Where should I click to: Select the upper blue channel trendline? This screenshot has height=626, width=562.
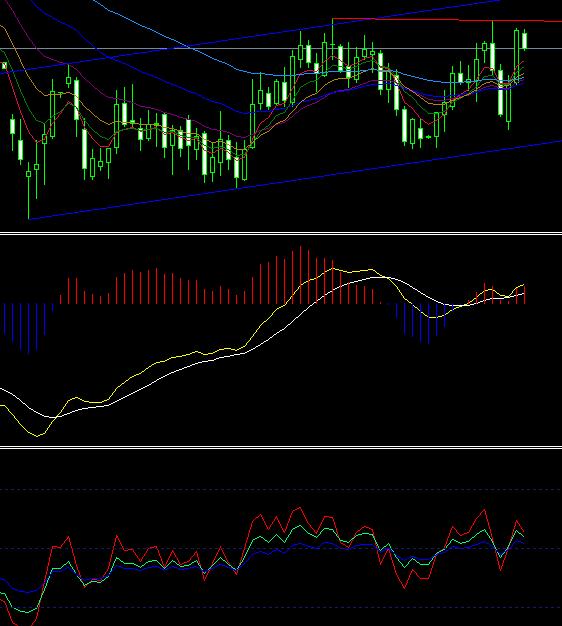(250, 37)
